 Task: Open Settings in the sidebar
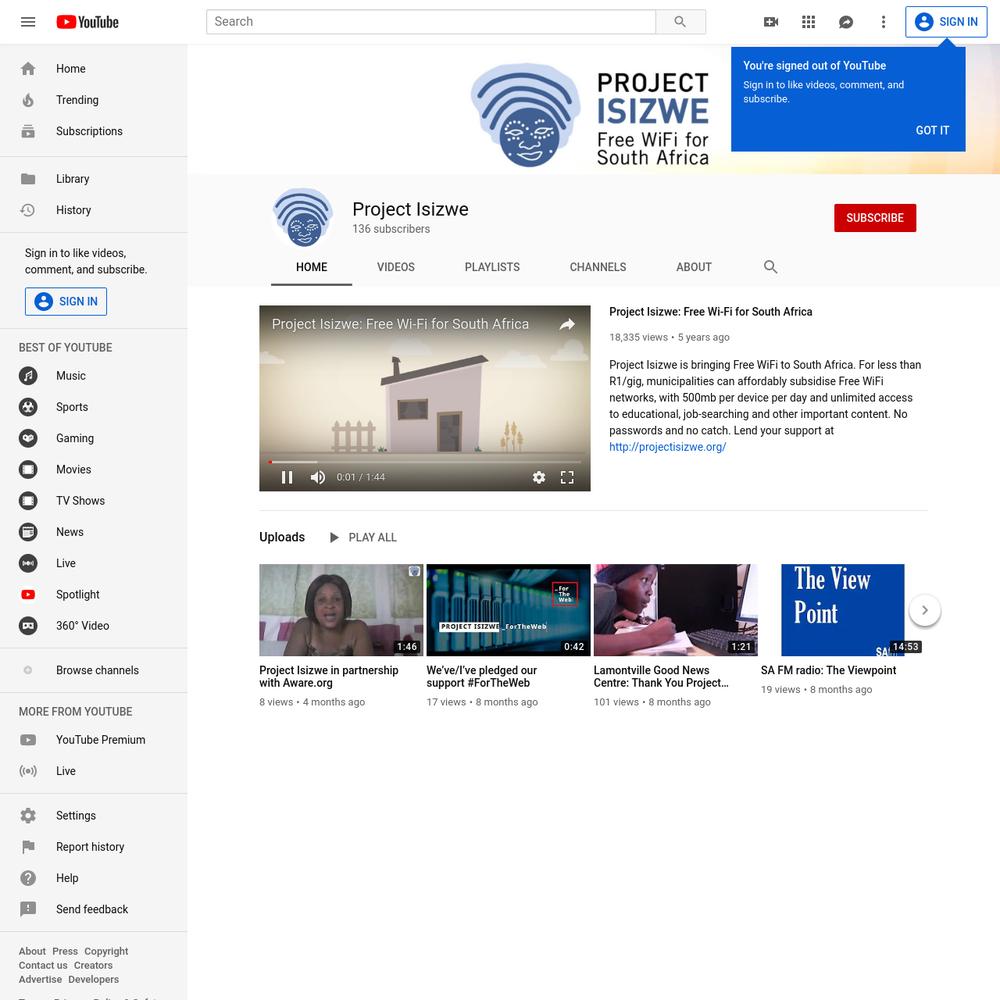click(x=94, y=816)
